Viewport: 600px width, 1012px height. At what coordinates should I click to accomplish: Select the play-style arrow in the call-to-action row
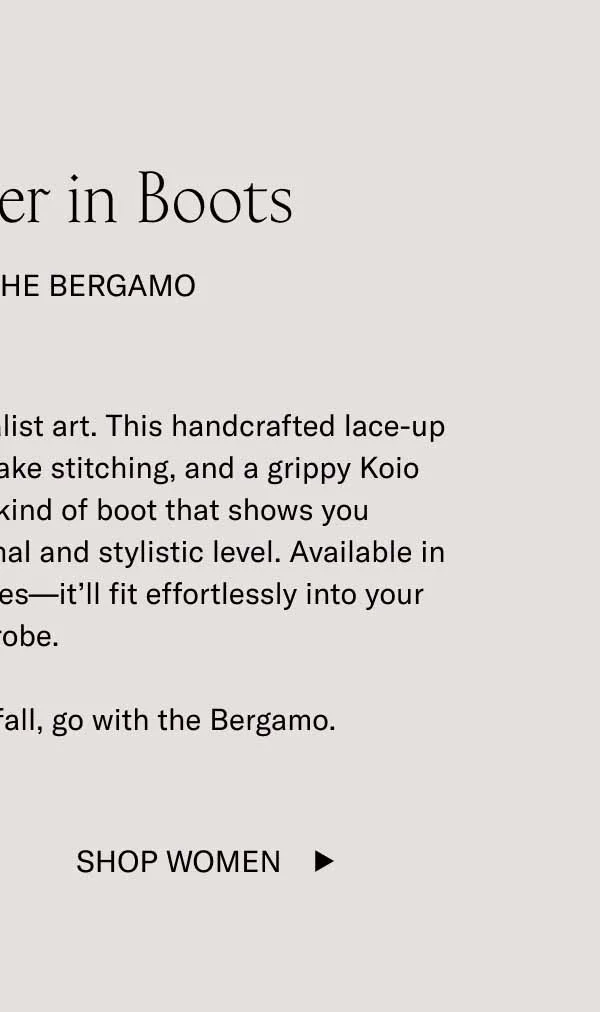324,861
